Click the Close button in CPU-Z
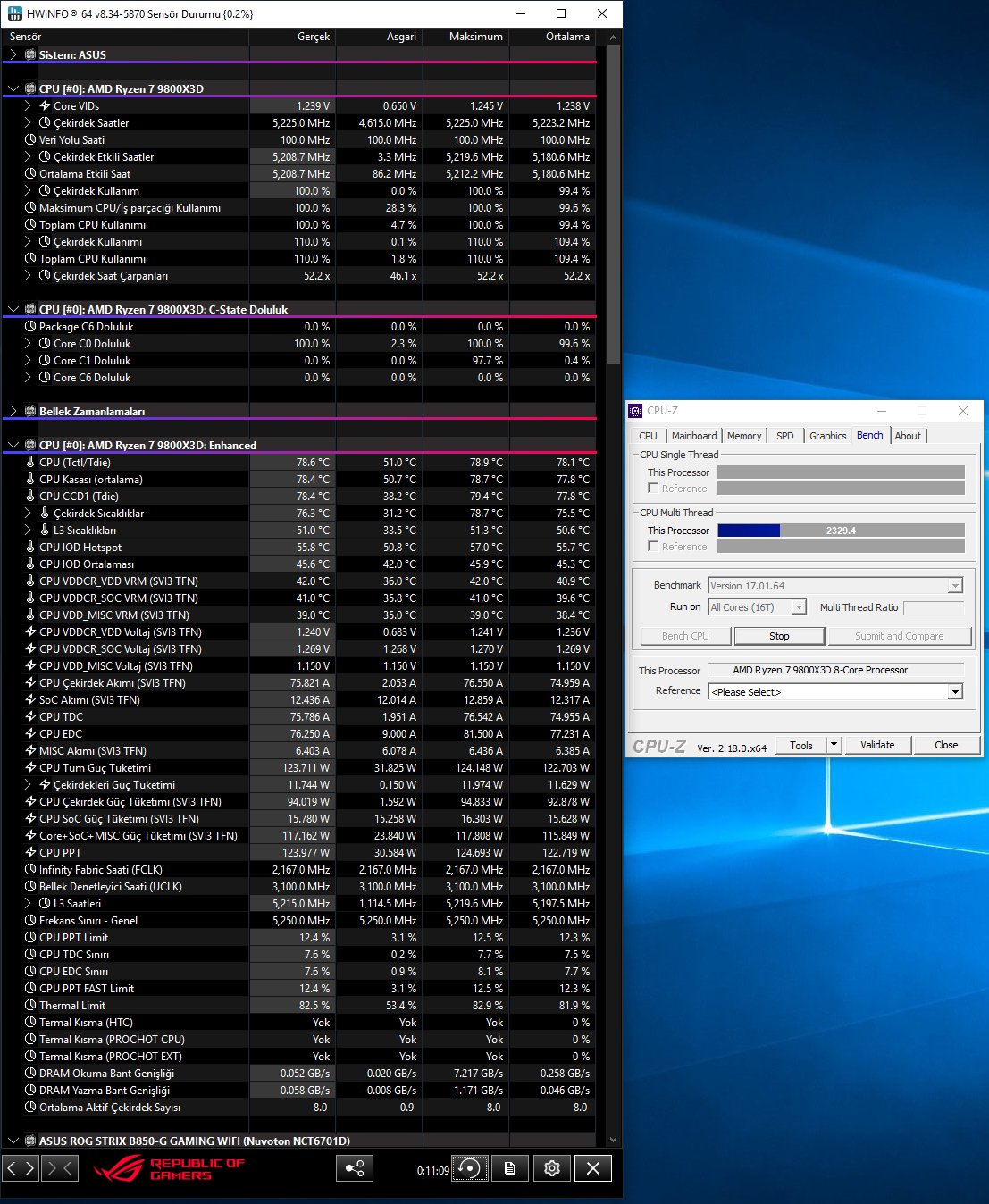Viewport: 989px width, 1204px height. (x=946, y=745)
